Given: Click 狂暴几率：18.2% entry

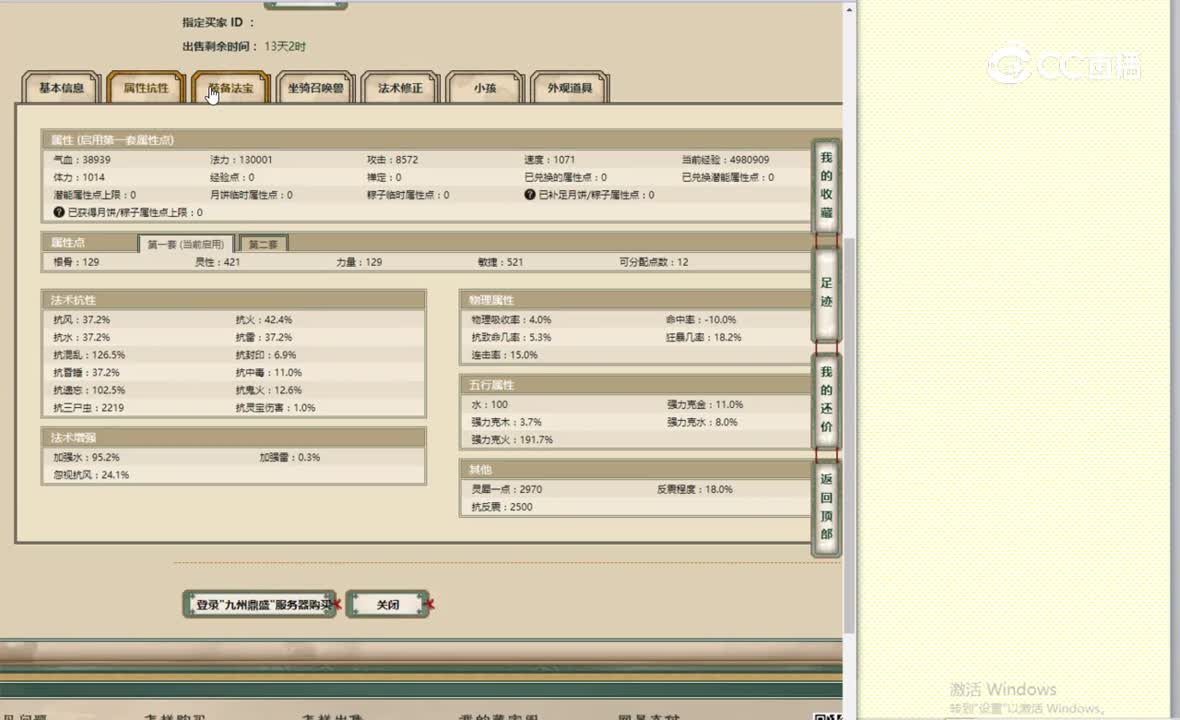Looking at the screenshot, I should [x=704, y=338].
